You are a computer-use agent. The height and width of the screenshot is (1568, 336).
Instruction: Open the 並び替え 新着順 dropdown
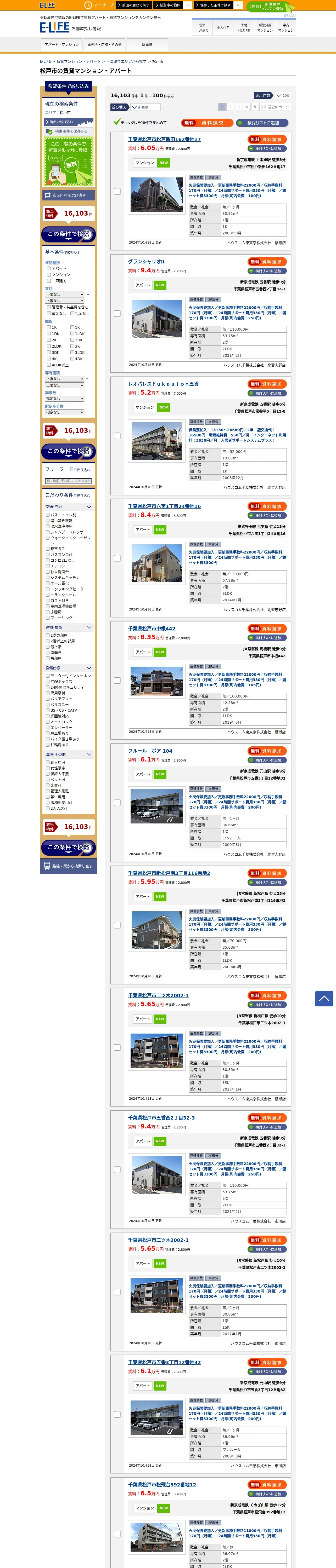click(x=146, y=107)
